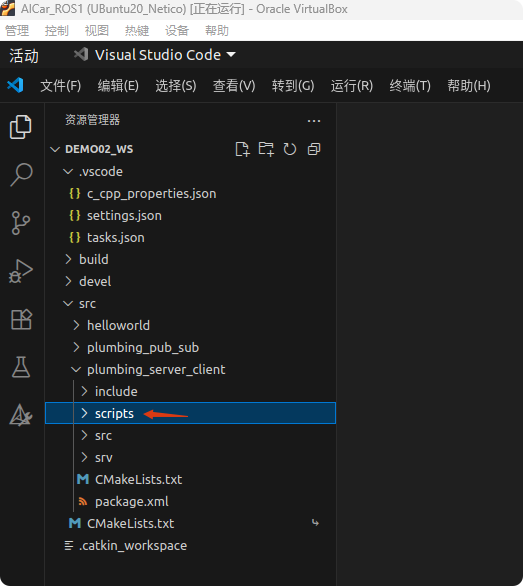The image size is (523, 586).
Task: Open the Search view in activity bar
Action: (21, 175)
